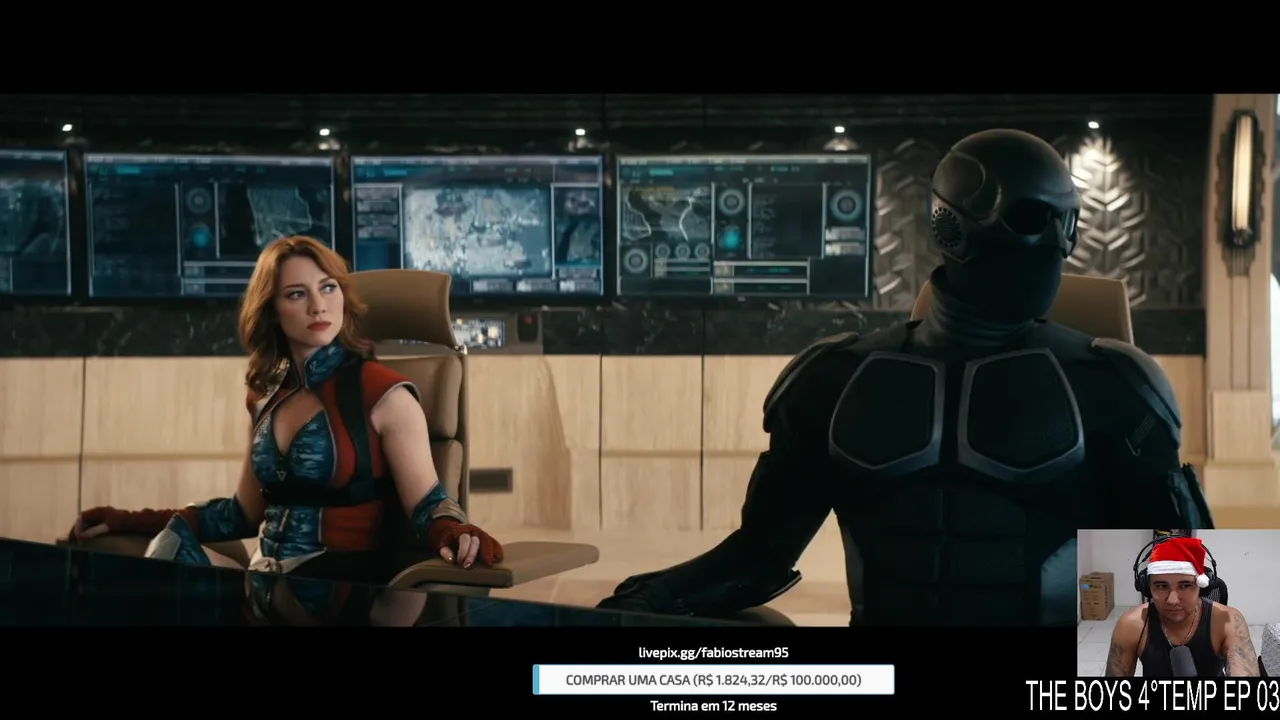Click the livepix.gg/fabiostream95 link text

(x=713, y=653)
